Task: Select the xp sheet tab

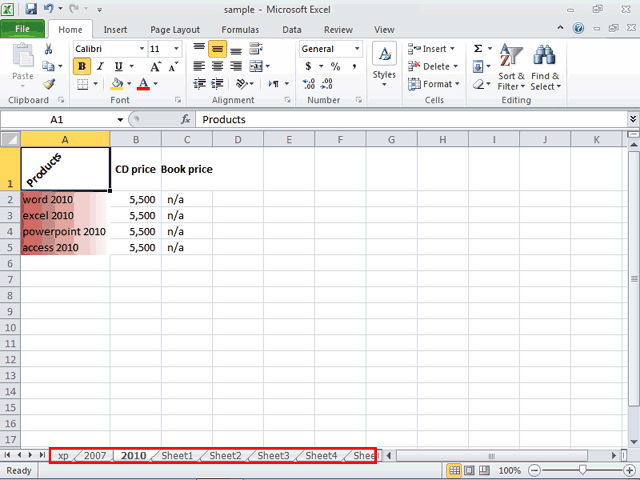Action: pyautogui.click(x=64, y=456)
